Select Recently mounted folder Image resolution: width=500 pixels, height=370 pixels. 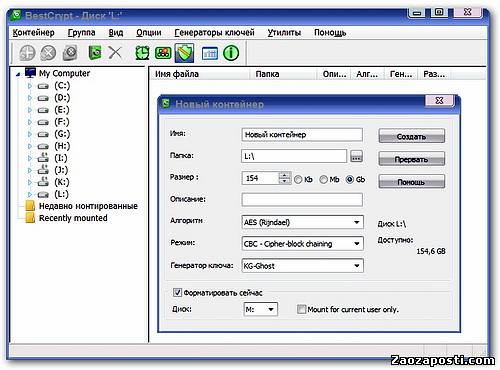(73, 218)
